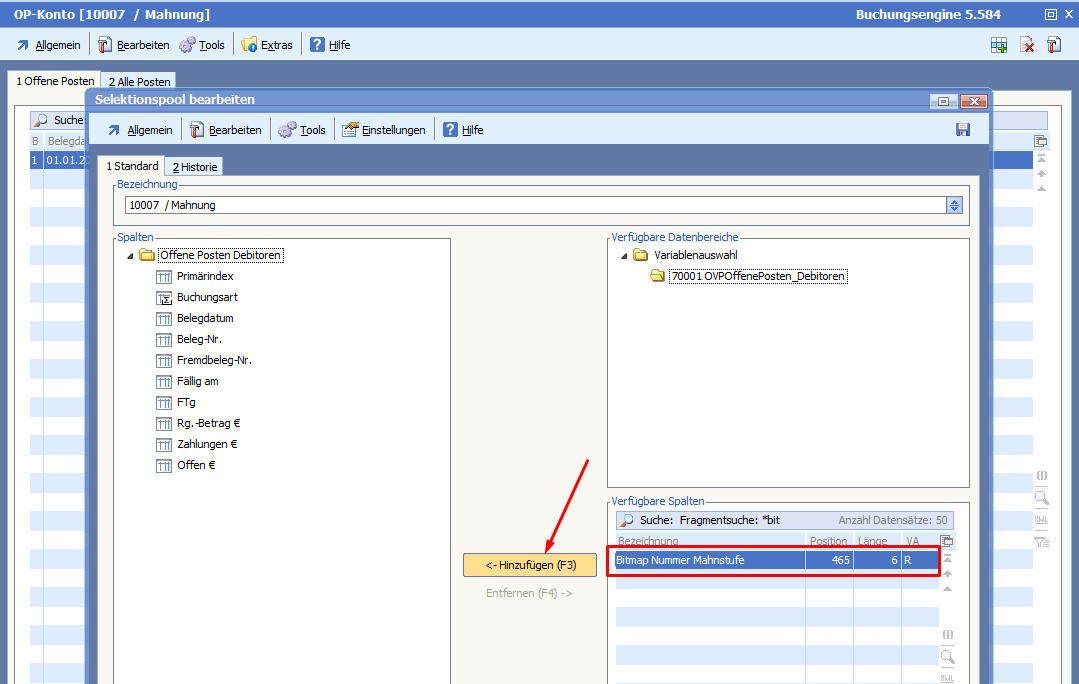Open the Extras menu in main window

click(267, 45)
